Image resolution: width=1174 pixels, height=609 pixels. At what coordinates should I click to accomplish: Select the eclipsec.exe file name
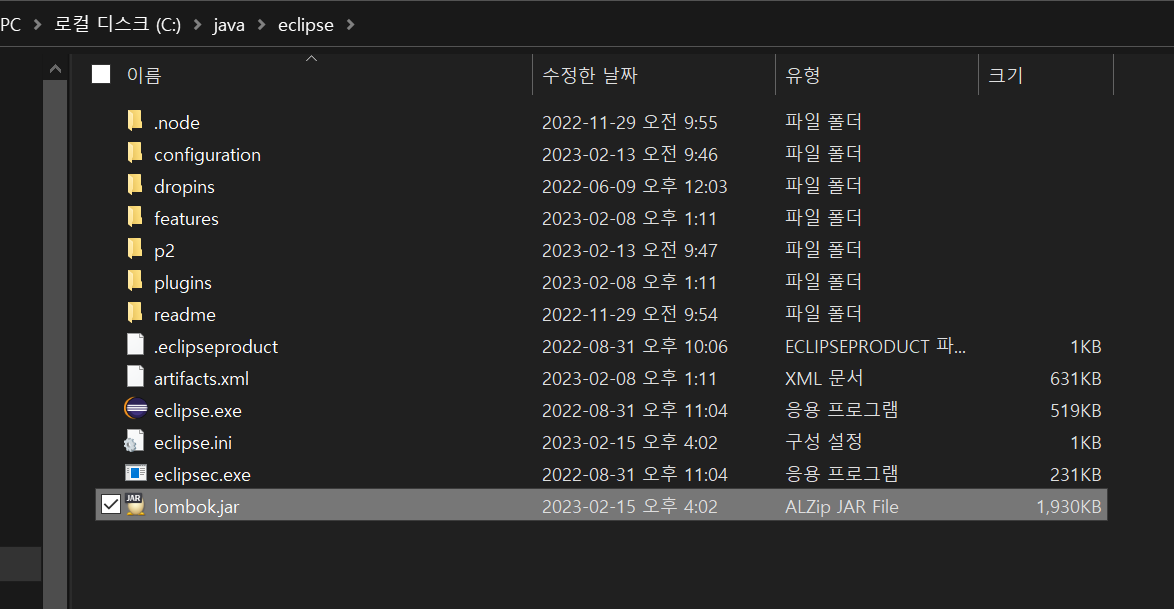202,474
